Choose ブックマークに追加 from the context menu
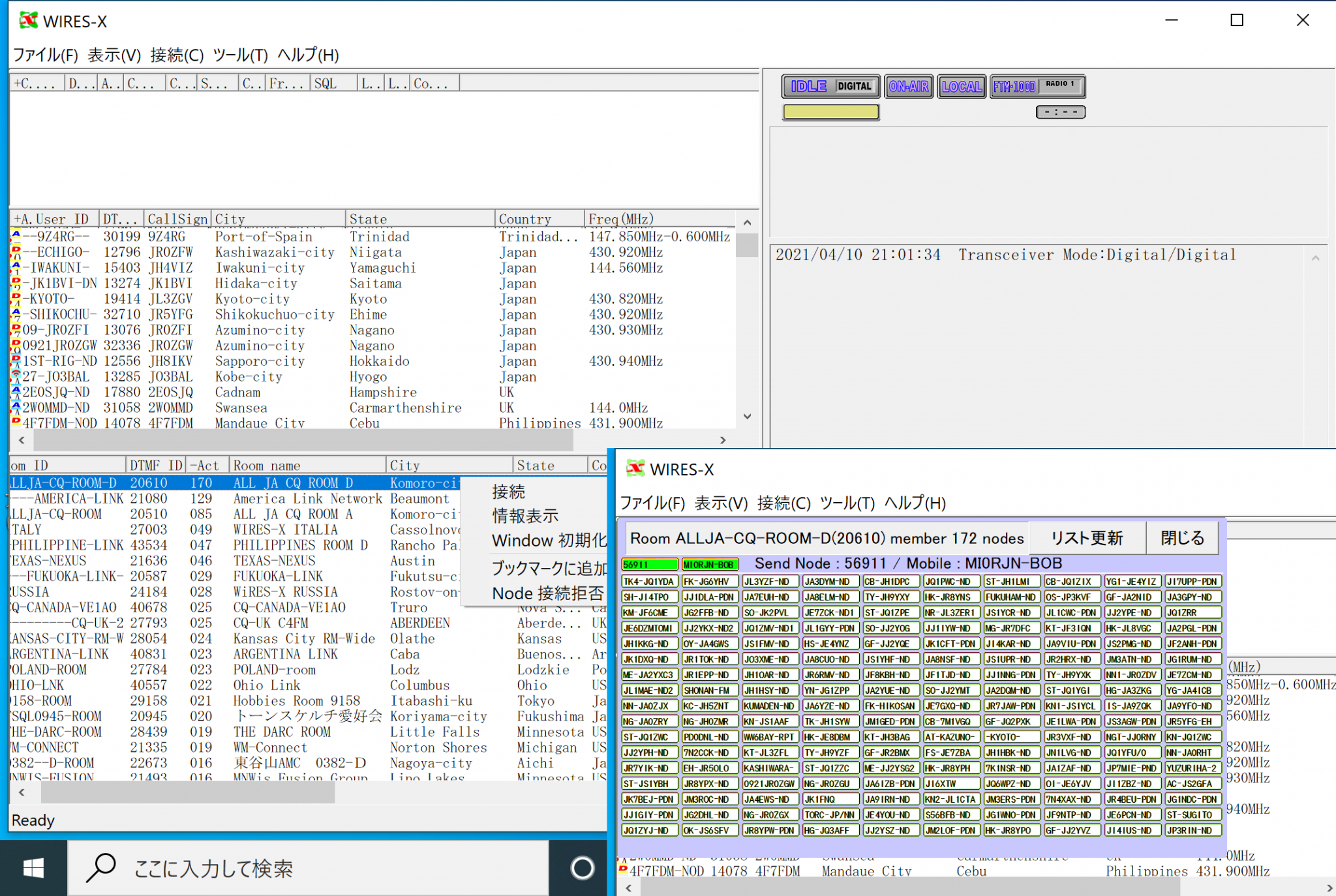The width and height of the screenshot is (1336, 896). (549, 567)
